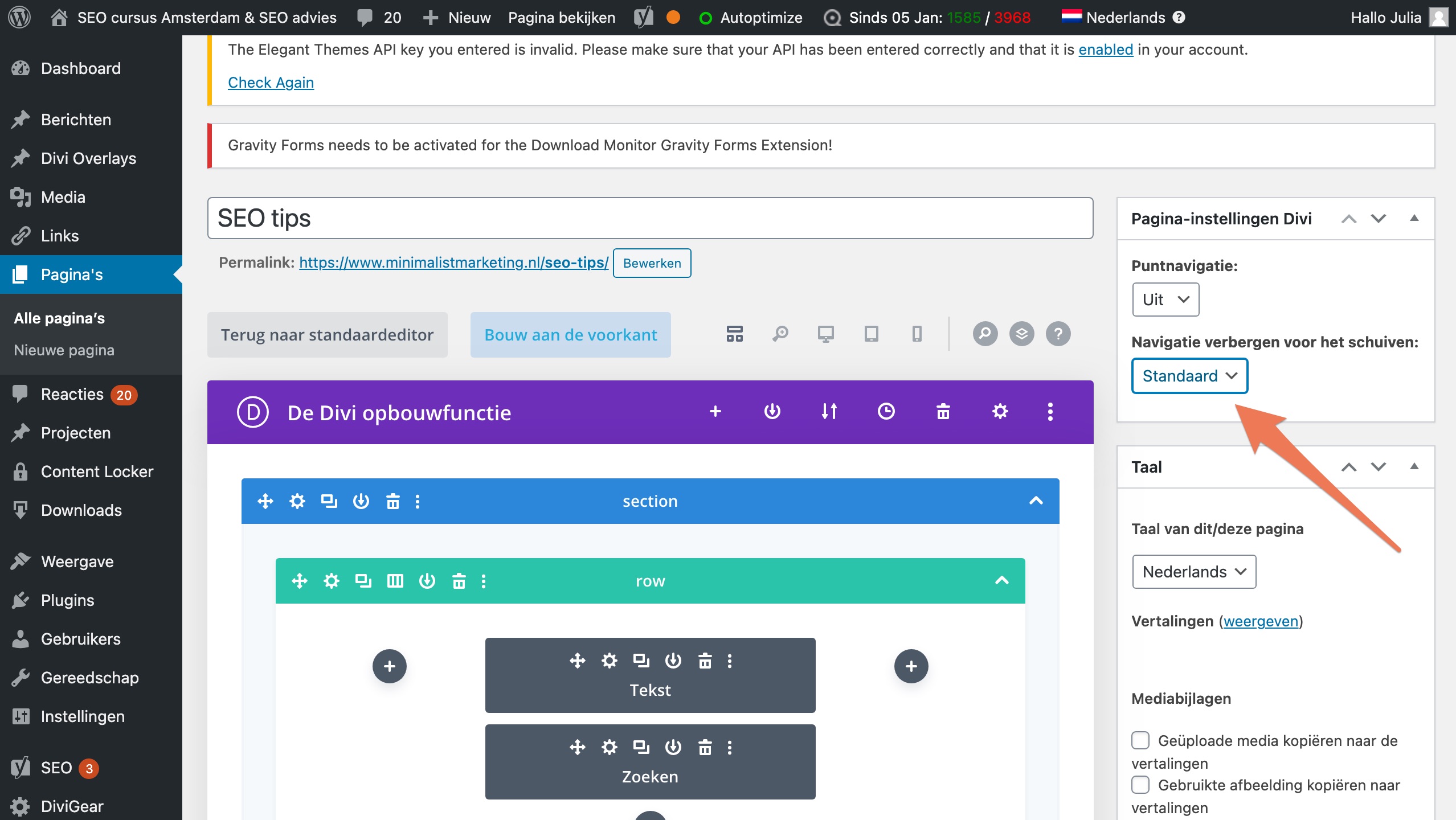
Task: Add module in left column
Action: 389,666
